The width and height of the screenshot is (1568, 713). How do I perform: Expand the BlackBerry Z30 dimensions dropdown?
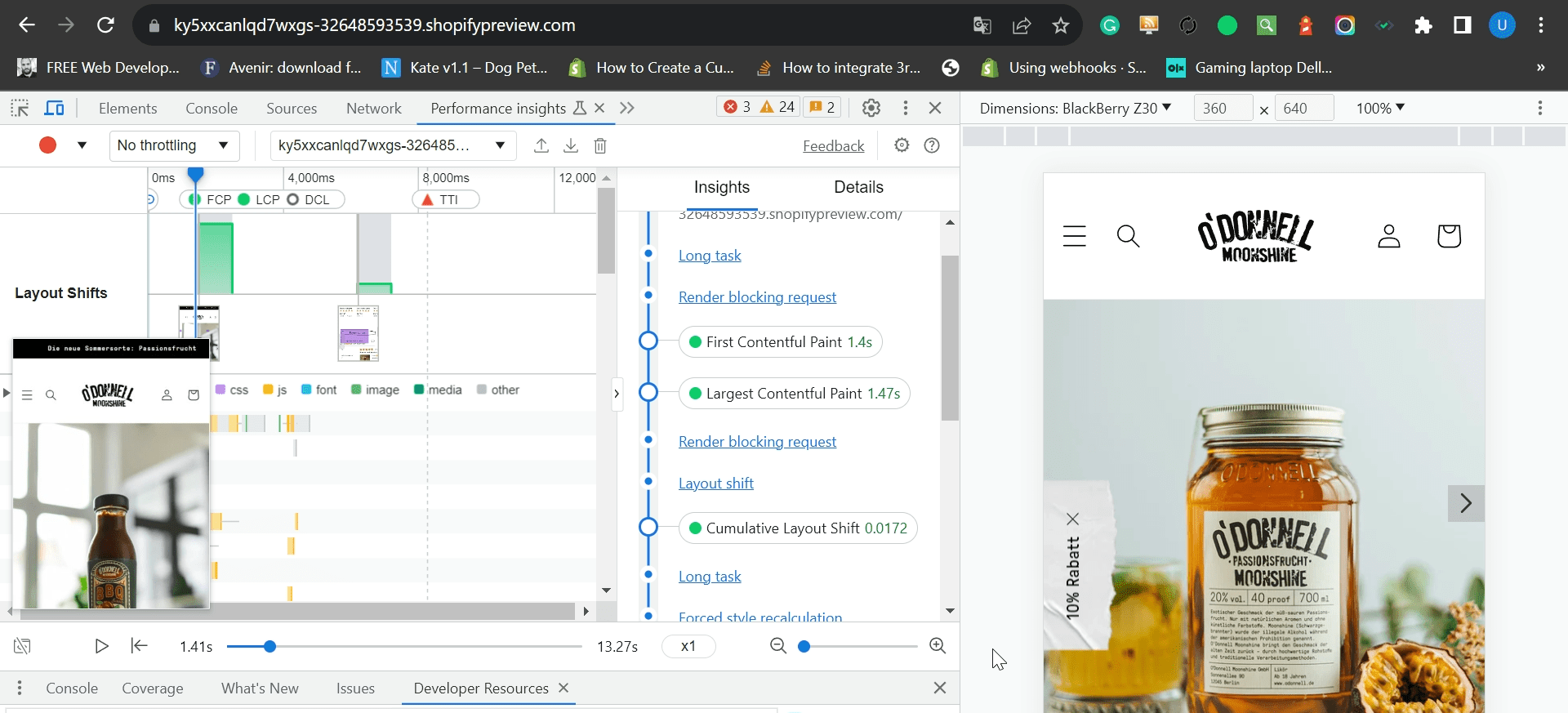(1075, 108)
